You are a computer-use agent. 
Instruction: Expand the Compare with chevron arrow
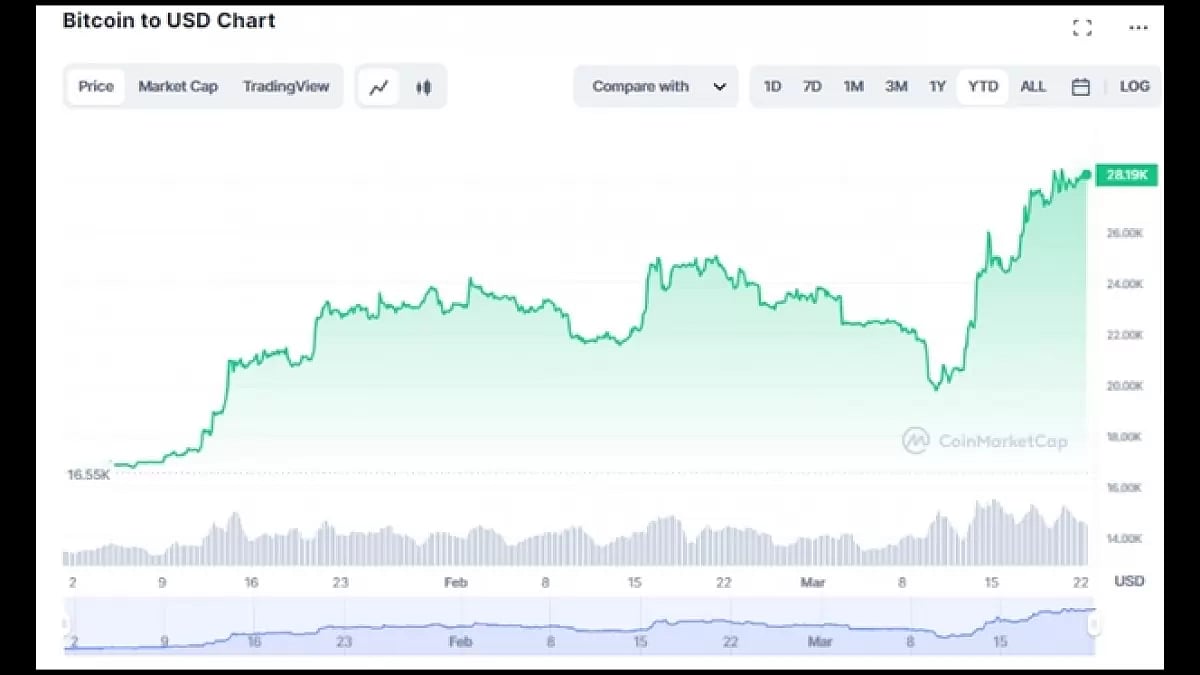point(718,87)
